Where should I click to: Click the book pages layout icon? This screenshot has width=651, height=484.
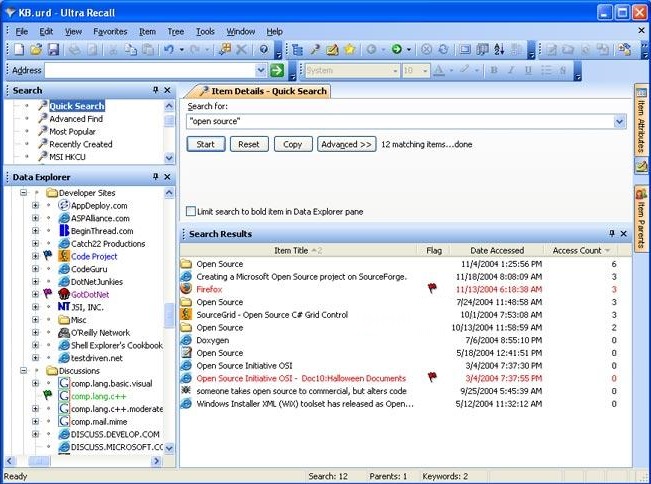click(482, 50)
